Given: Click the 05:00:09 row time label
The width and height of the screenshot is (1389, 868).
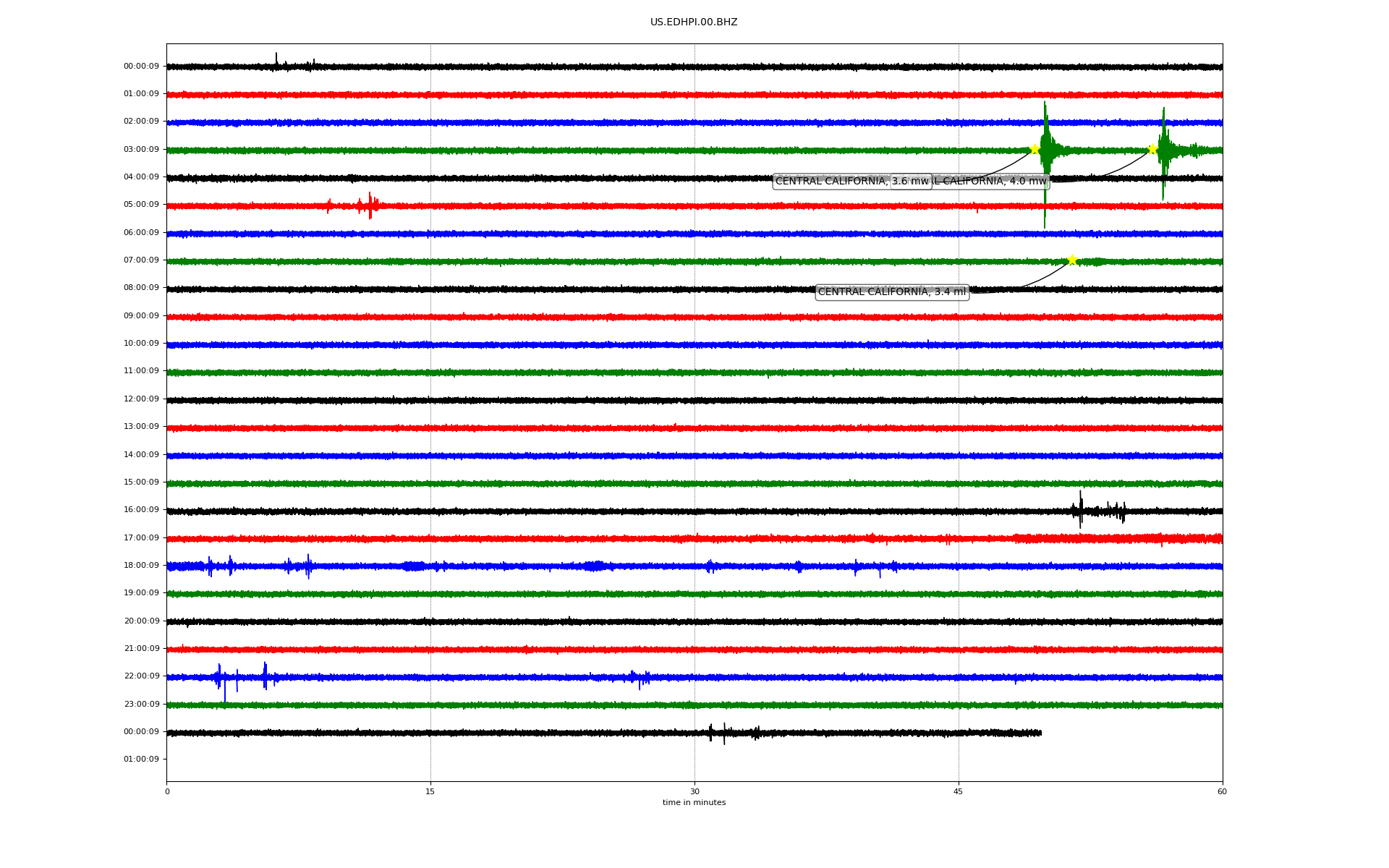Looking at the screenshot, I should pyautogui.click(x=141, y=205).
